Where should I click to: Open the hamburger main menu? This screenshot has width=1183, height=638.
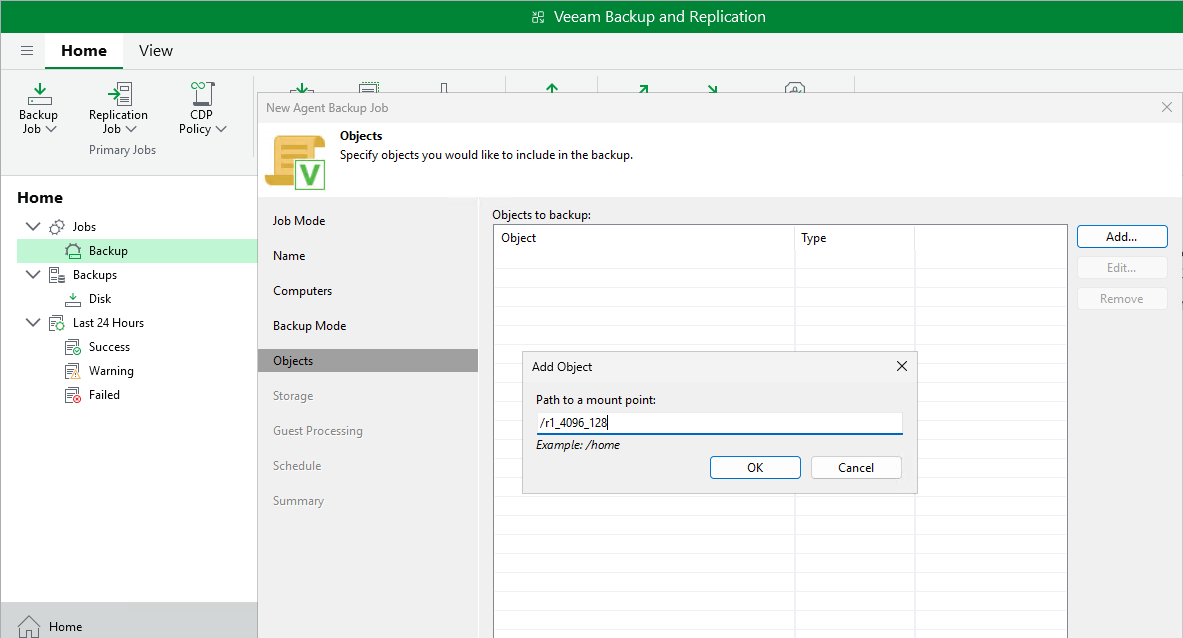tap(27, 51)
